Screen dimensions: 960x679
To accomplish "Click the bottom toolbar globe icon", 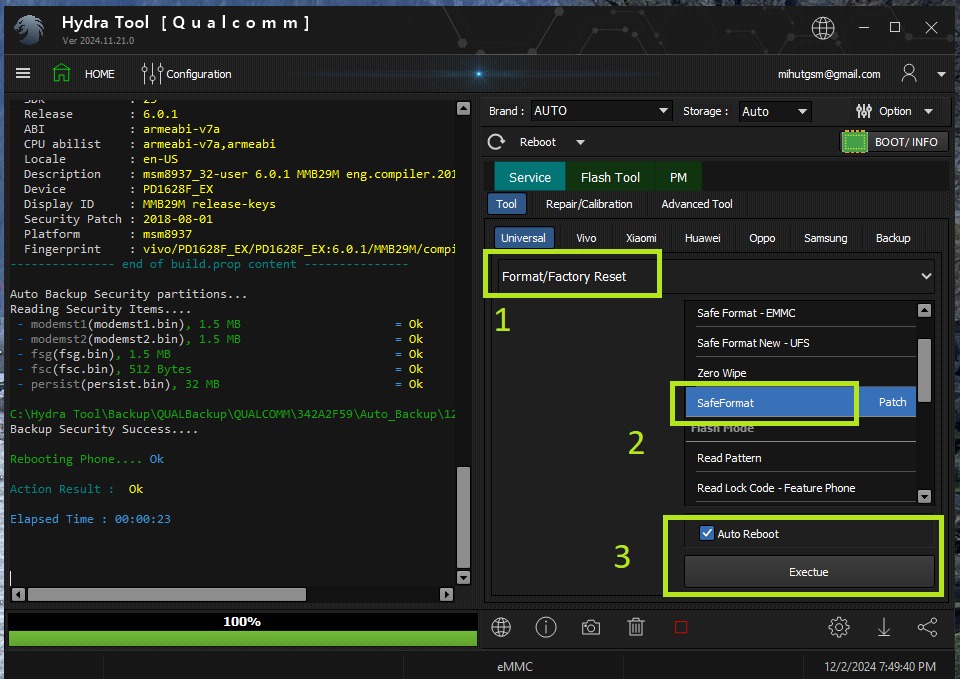I will pos(501,627).
